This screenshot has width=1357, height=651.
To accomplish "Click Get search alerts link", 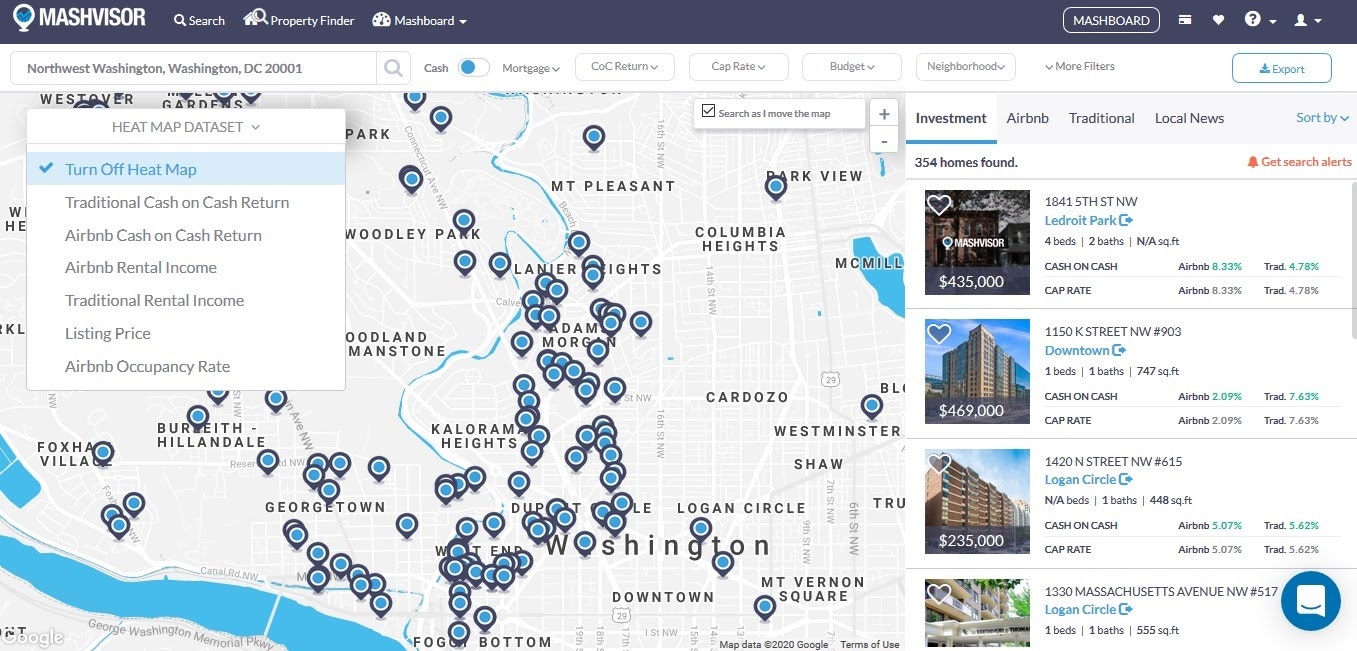I will click(x=1299, y=162).
